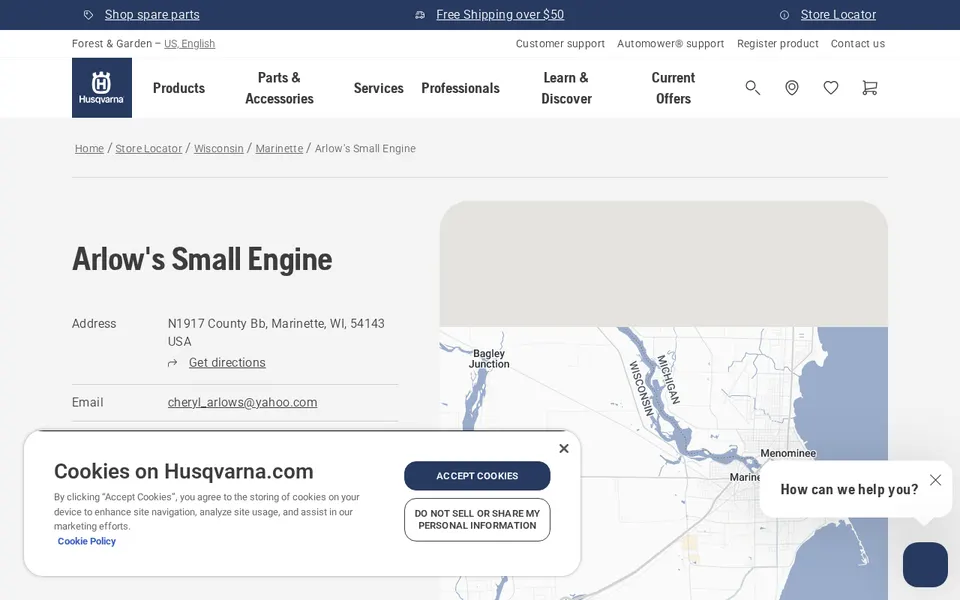
Task: Open Automower® support link
Action: click(x=670, y=43)
